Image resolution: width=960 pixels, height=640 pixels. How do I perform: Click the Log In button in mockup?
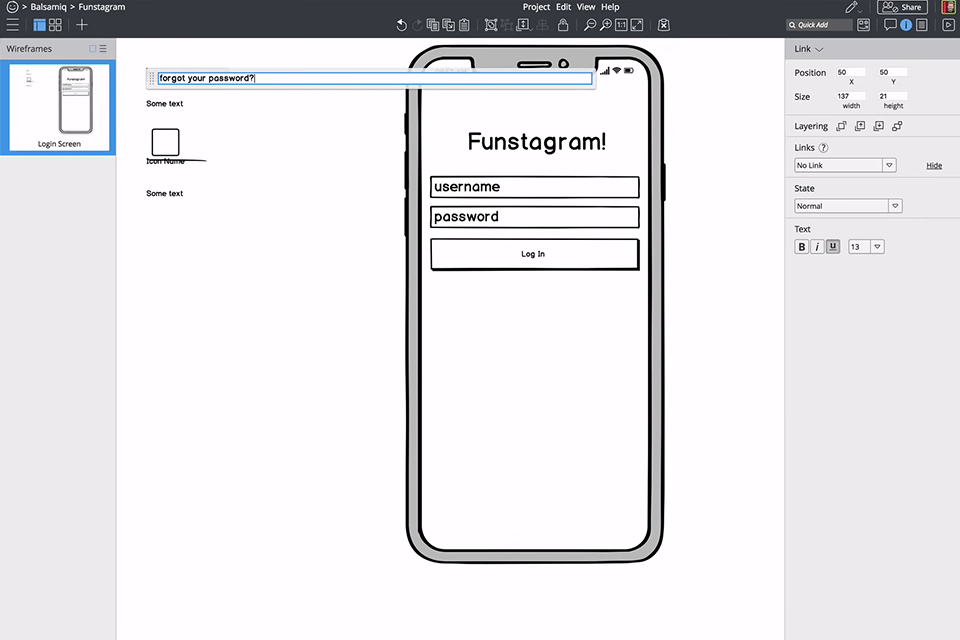(x=534, y=254)
